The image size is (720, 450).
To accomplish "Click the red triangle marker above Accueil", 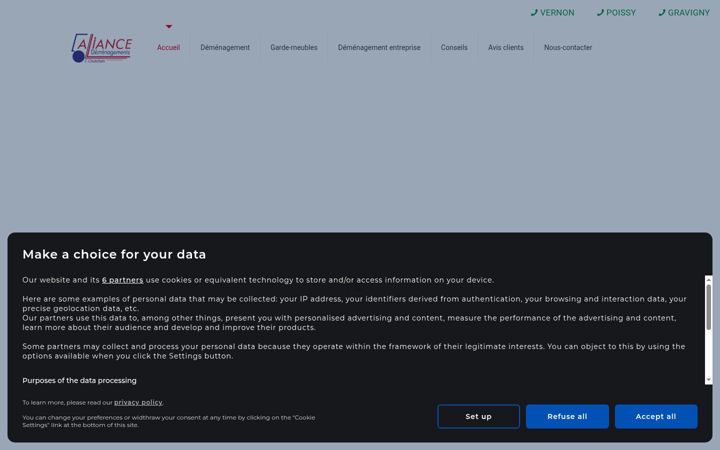I will pos(169,27).
